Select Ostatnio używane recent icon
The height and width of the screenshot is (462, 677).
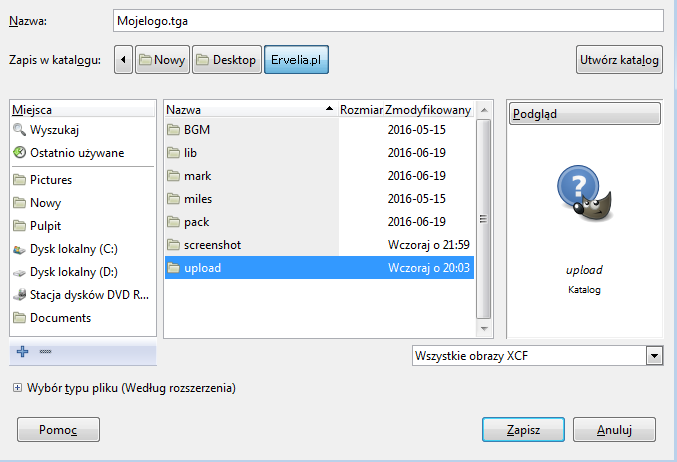20,153
